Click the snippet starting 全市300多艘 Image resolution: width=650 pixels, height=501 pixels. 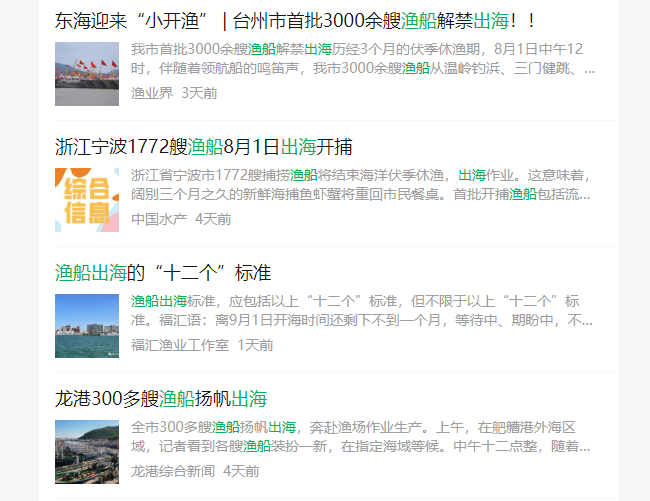(362, 437)
